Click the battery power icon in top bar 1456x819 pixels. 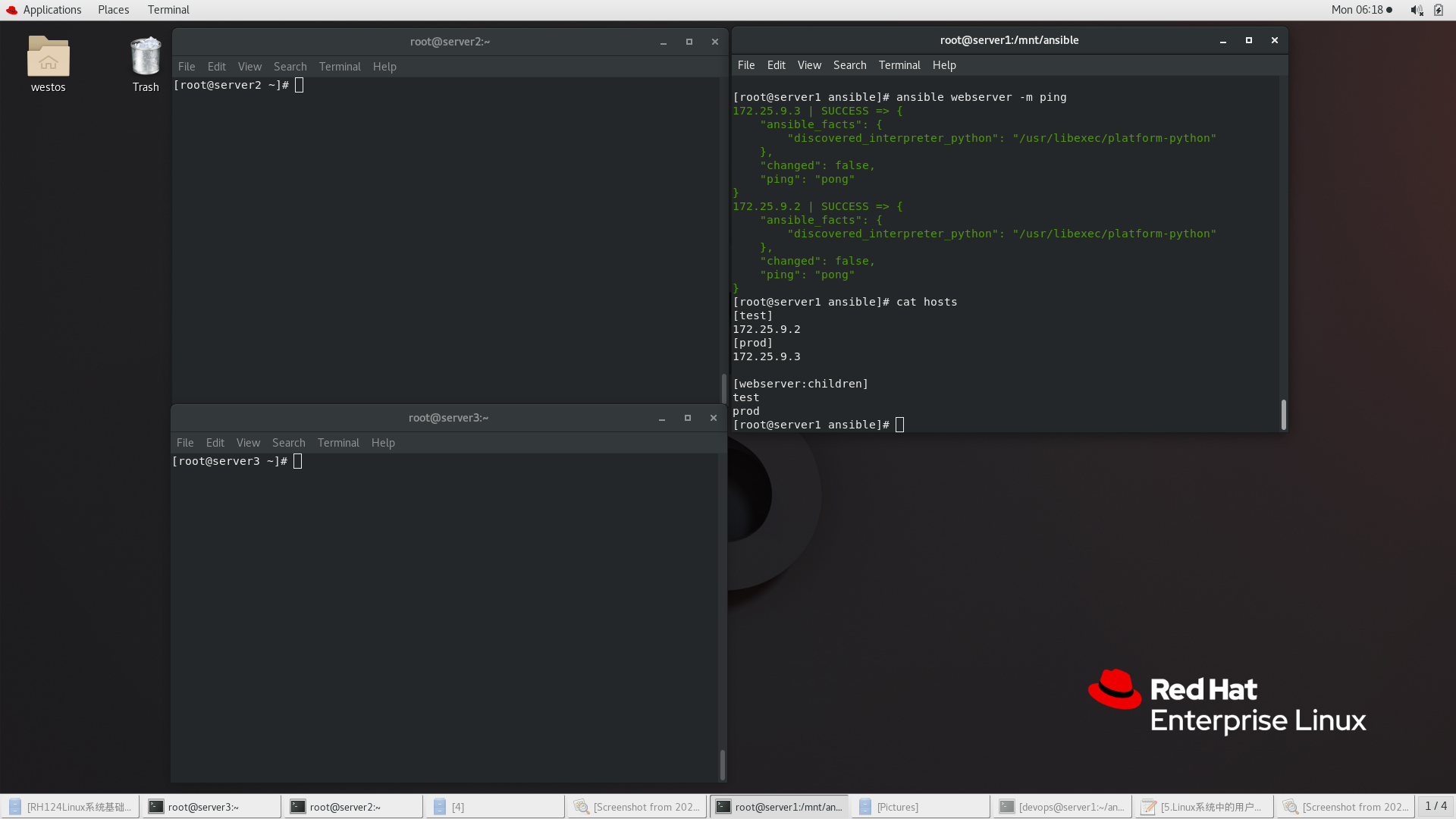(x=1439, y=10)
